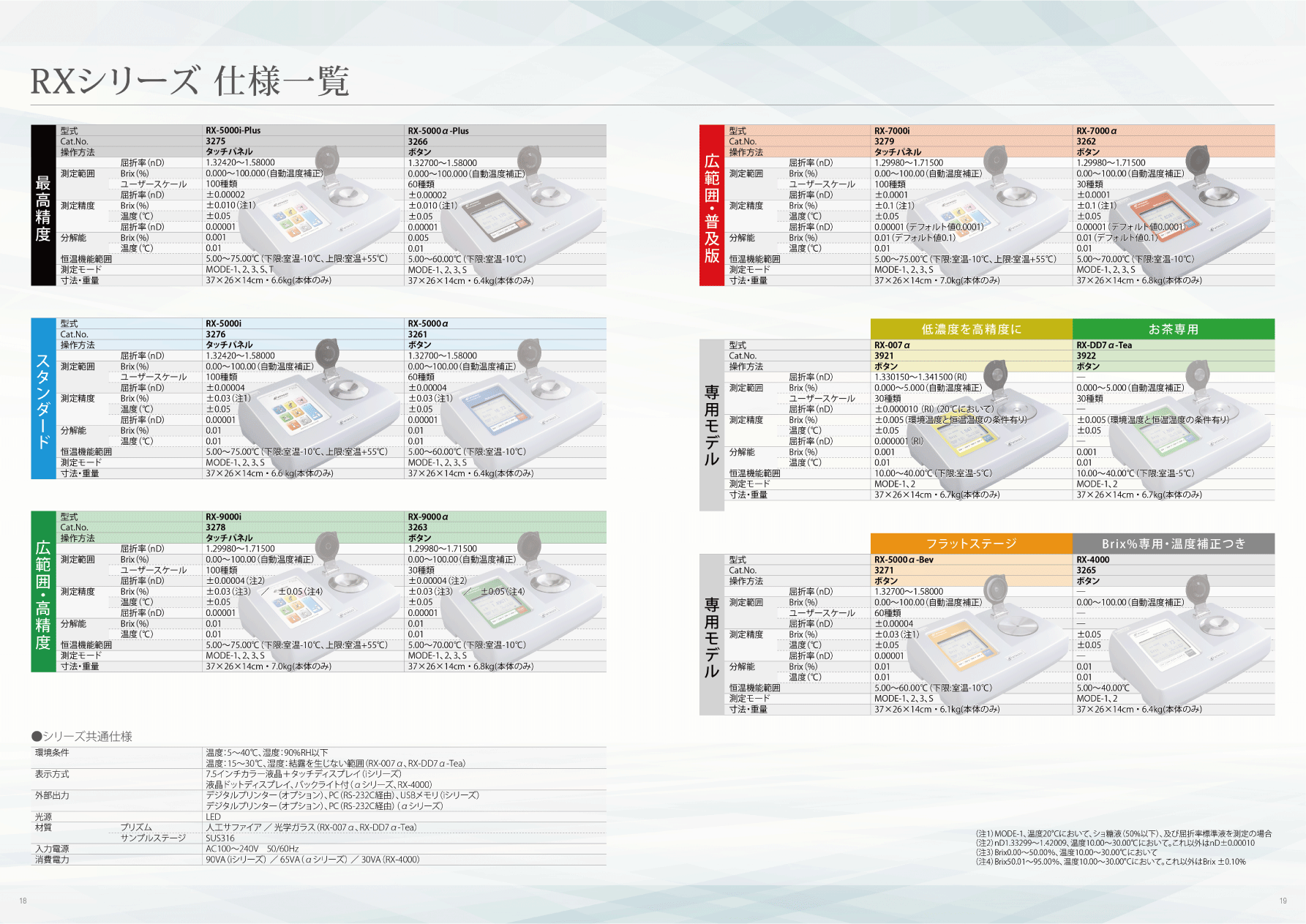This screenshot has width=1306, height=924.
Task: Click the RX-5000i standard model image
Action: coord(318,402)
